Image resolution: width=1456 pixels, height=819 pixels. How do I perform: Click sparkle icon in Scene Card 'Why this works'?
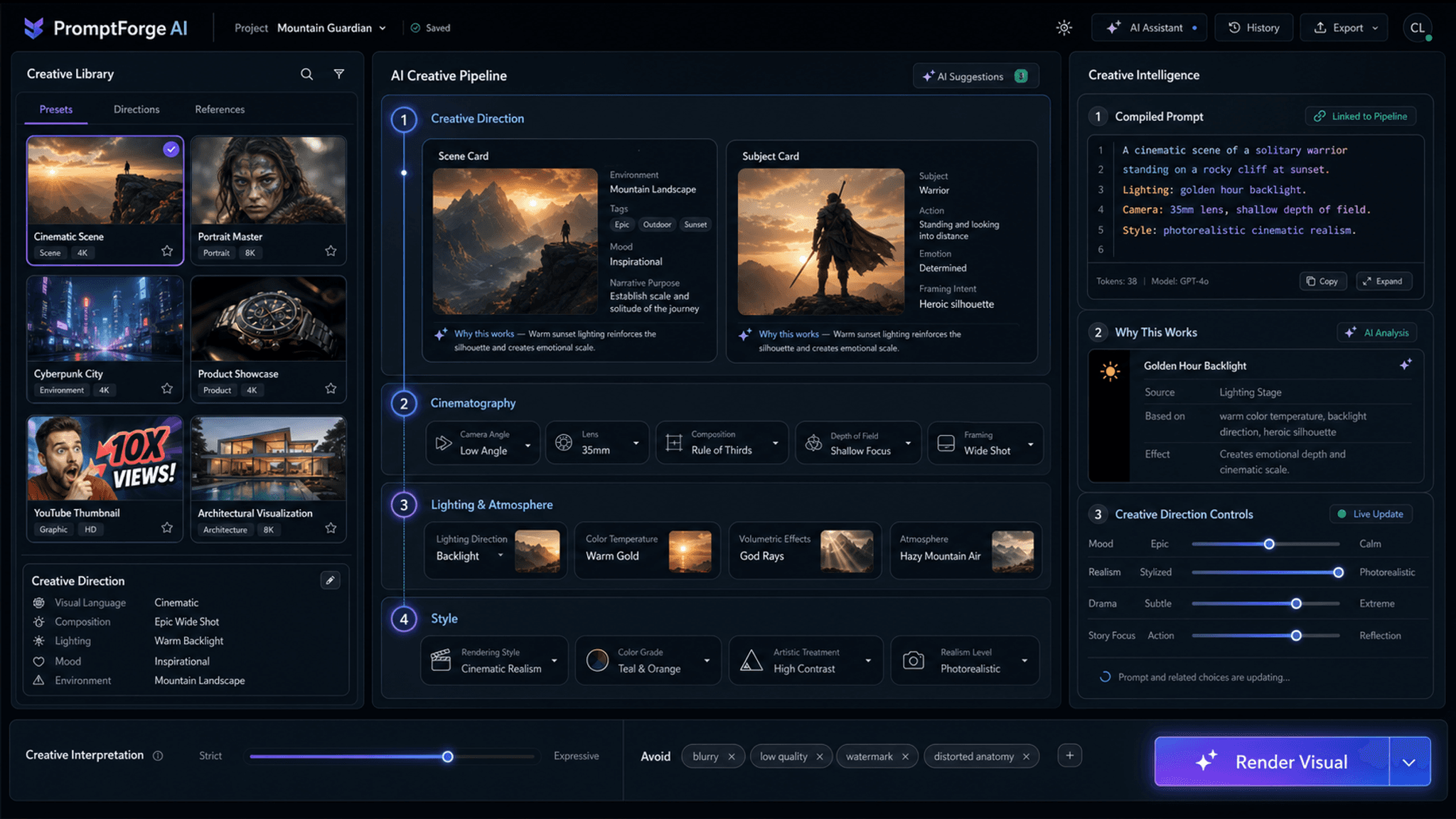point(441,334)
